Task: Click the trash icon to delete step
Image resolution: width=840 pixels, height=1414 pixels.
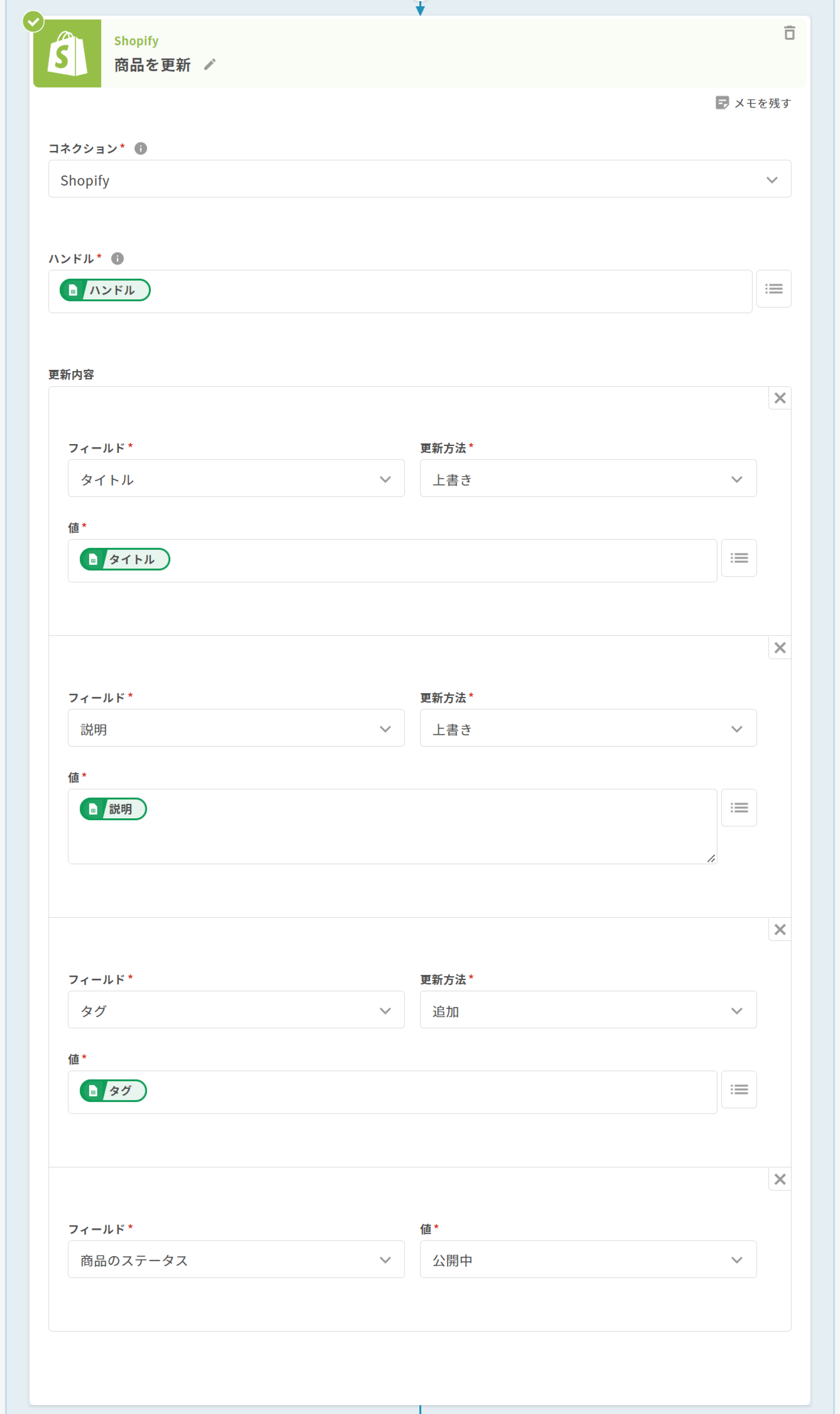Action: 789,33
